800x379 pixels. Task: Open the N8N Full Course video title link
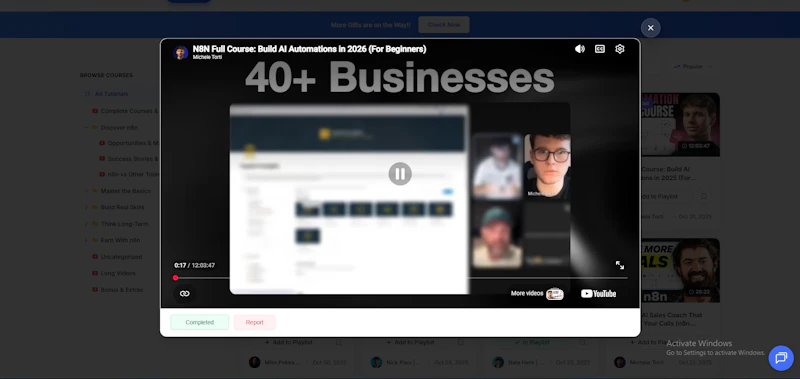click(x=309, y=49)
